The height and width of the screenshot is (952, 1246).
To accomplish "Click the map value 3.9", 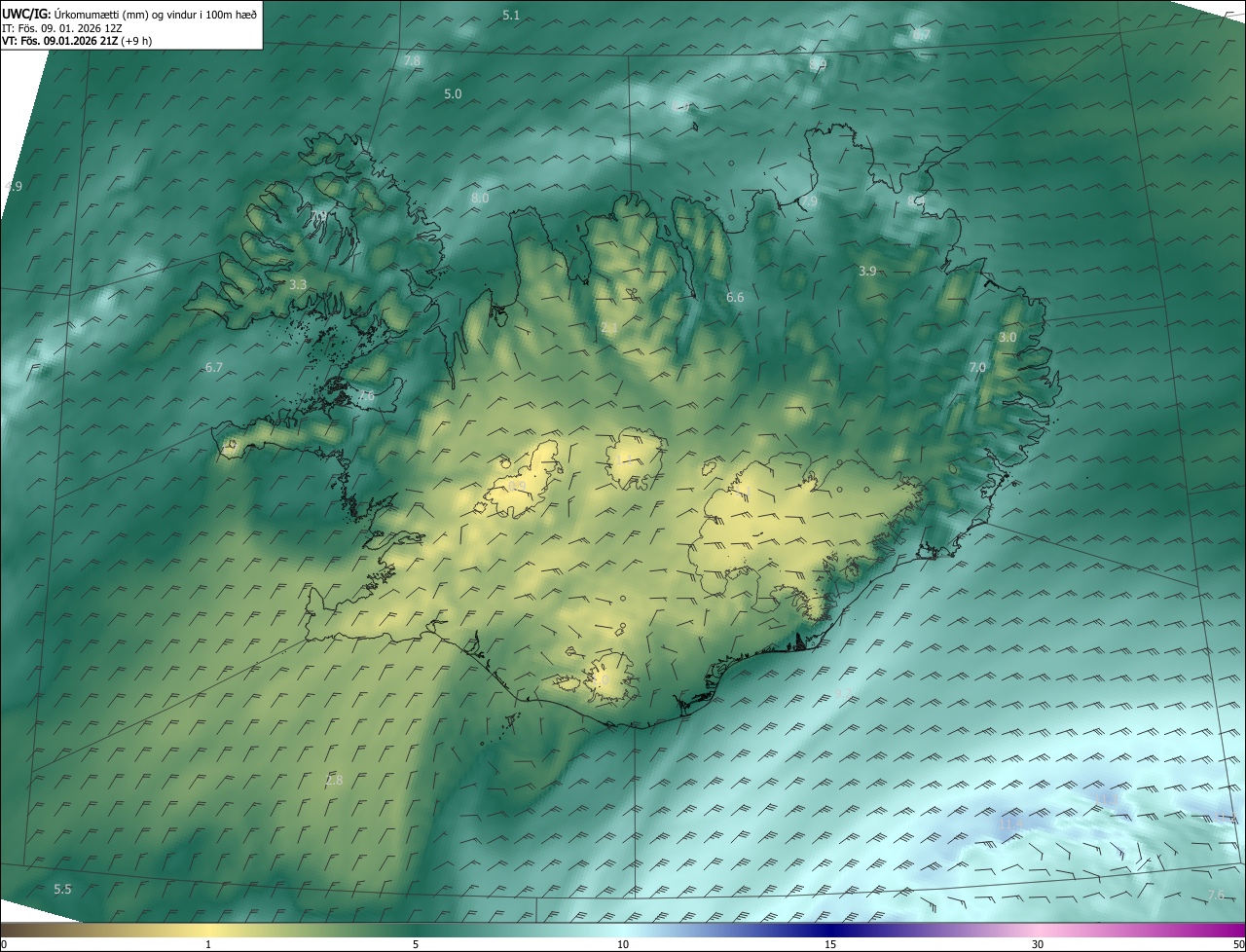I will [867, 271].
